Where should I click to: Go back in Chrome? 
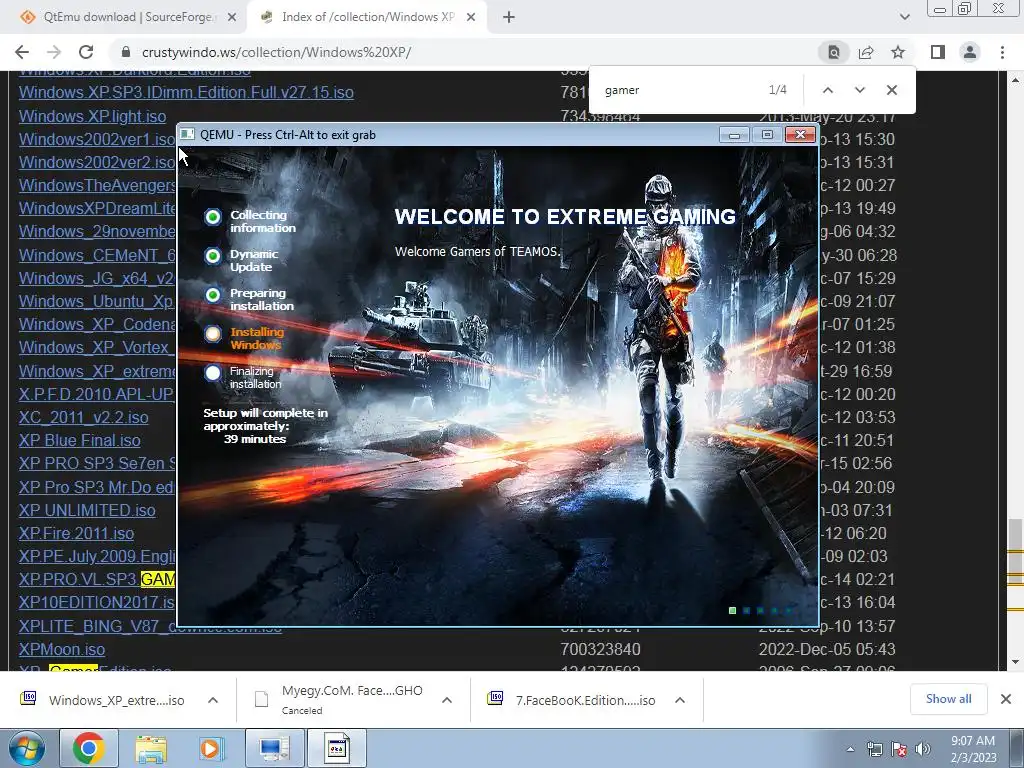tap(22, 52)
